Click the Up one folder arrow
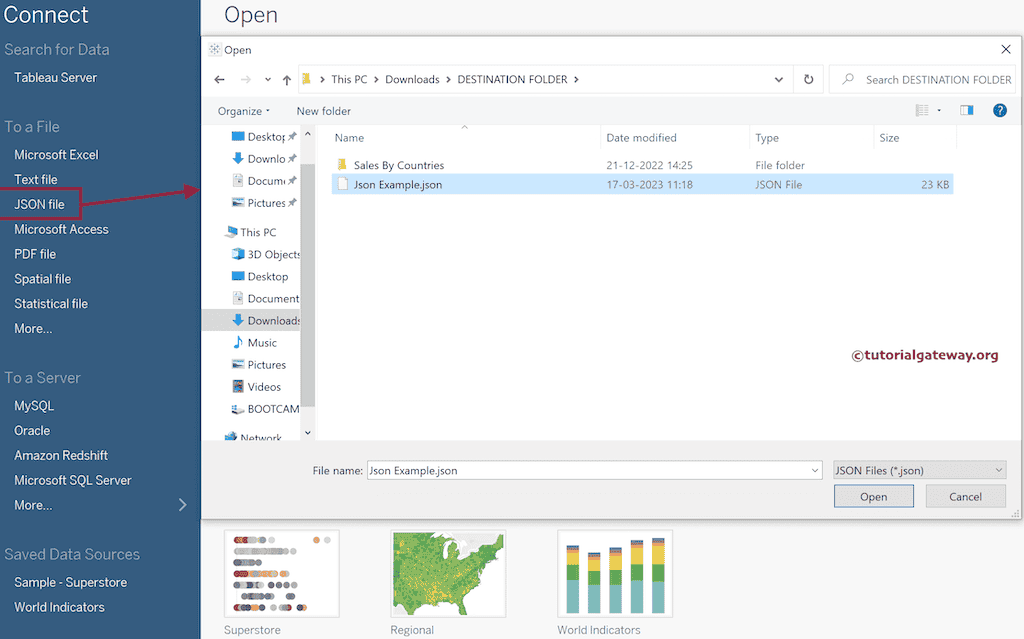The image size is (1024, 639). (286, 79)
